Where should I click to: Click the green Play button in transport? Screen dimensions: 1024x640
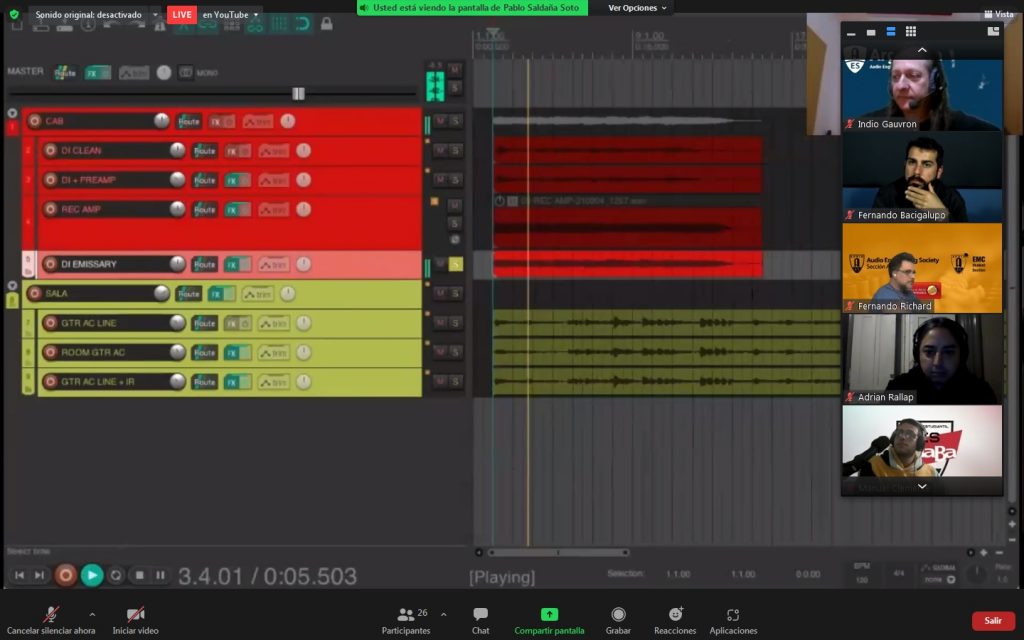(x=91, y=575)
